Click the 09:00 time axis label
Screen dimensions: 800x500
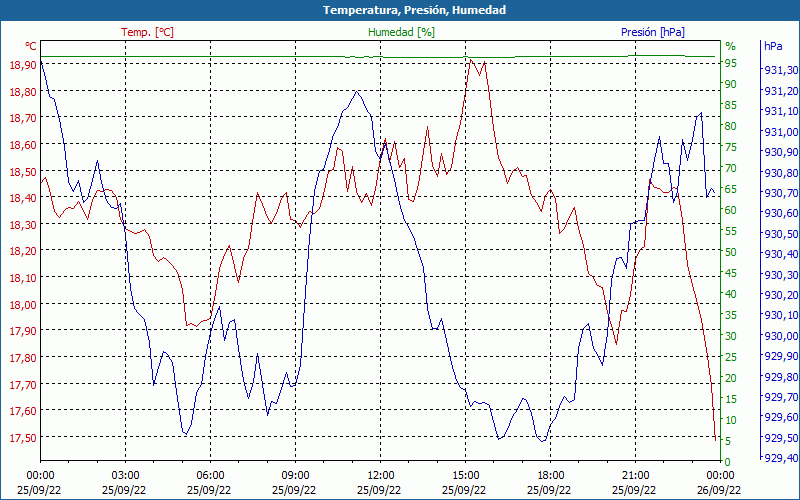[x=295, y=476]
